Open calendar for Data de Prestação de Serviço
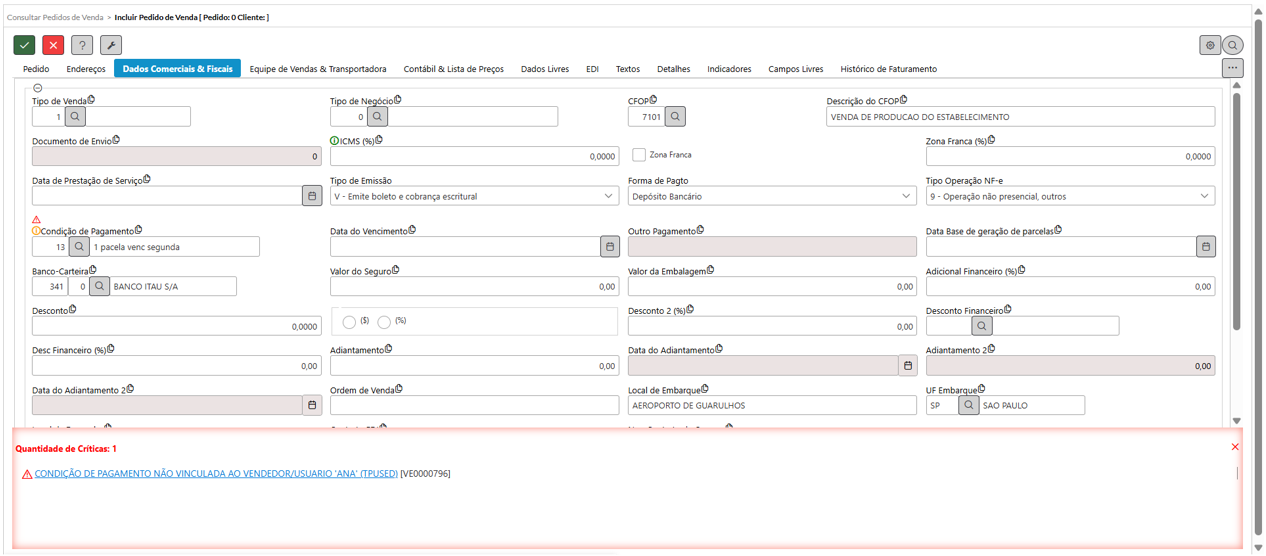 pyautogui.click(x=312, y=196)
